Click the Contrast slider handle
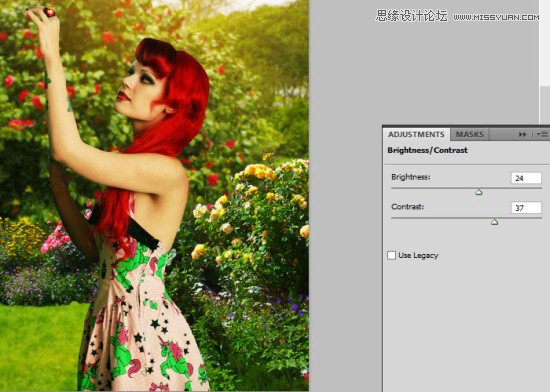Screen dimensions: 550x392 pos(494,222)
